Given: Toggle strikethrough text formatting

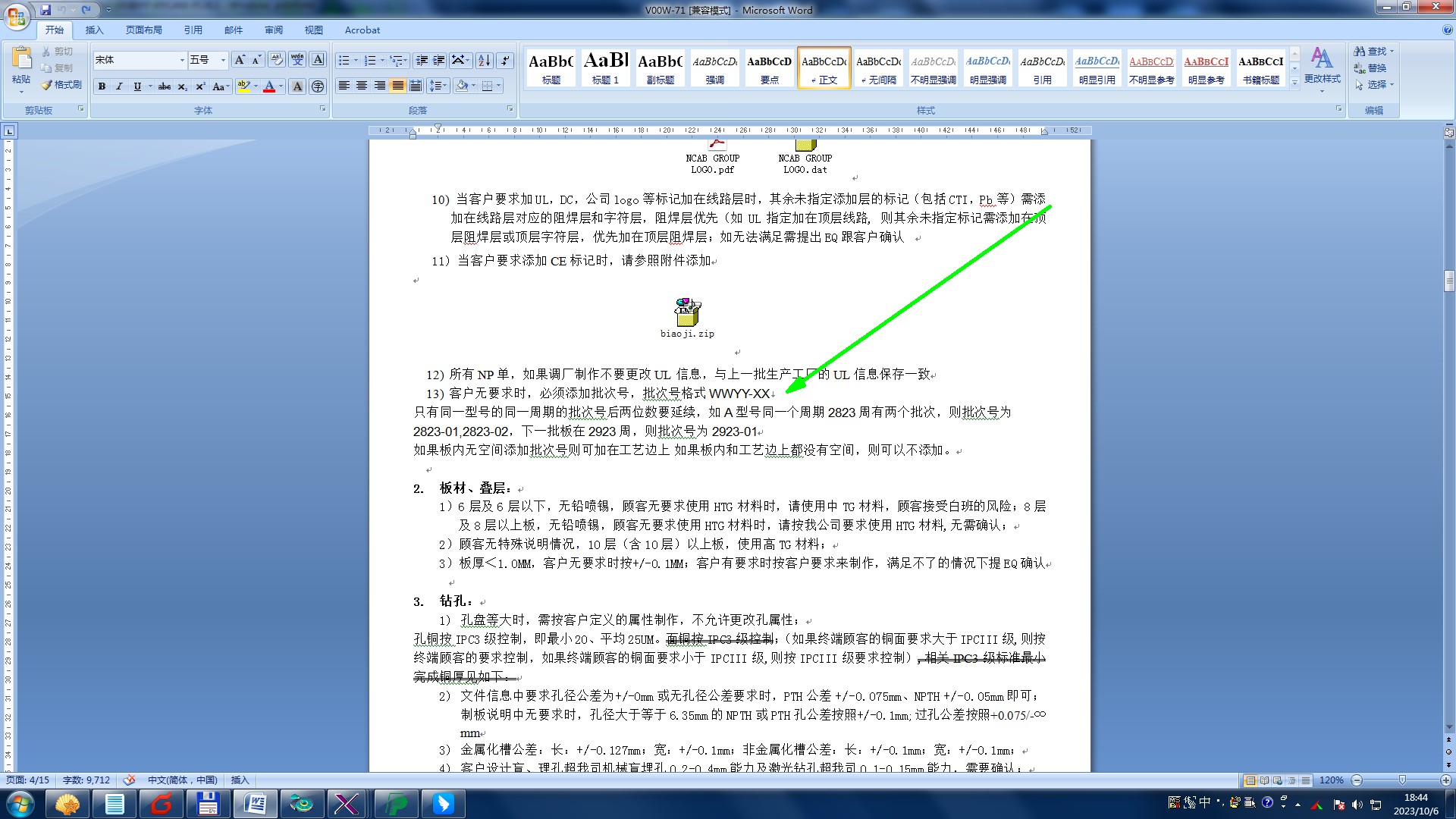Looking at the screenshot, I should [165, 86].
